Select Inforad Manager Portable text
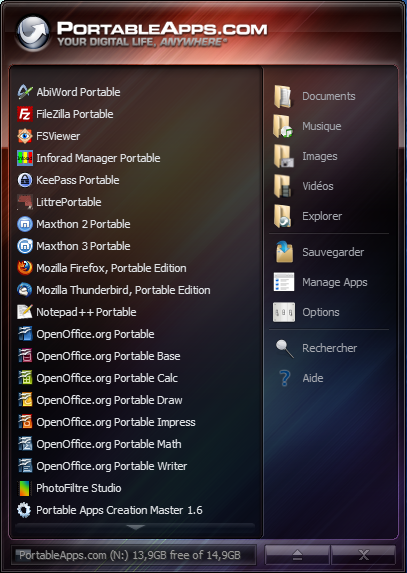 coord(98,158)
